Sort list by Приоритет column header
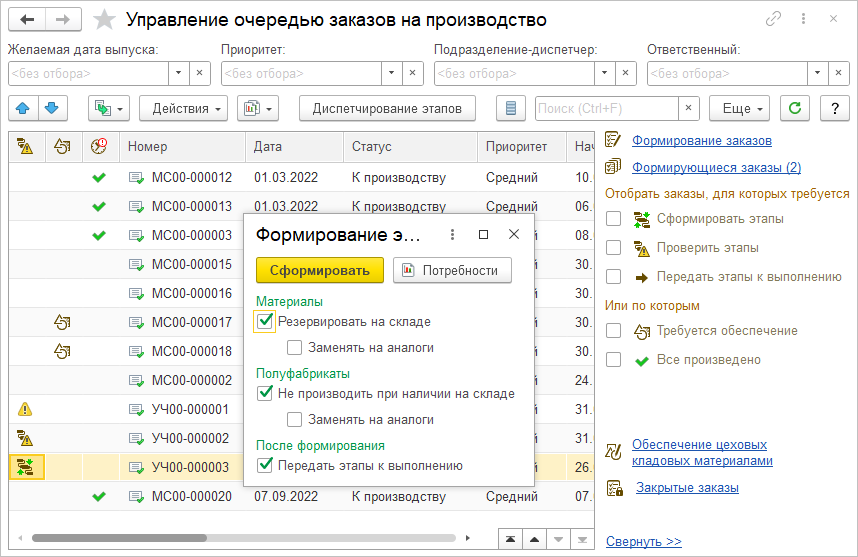858x557 pixels. click(522, 146)
